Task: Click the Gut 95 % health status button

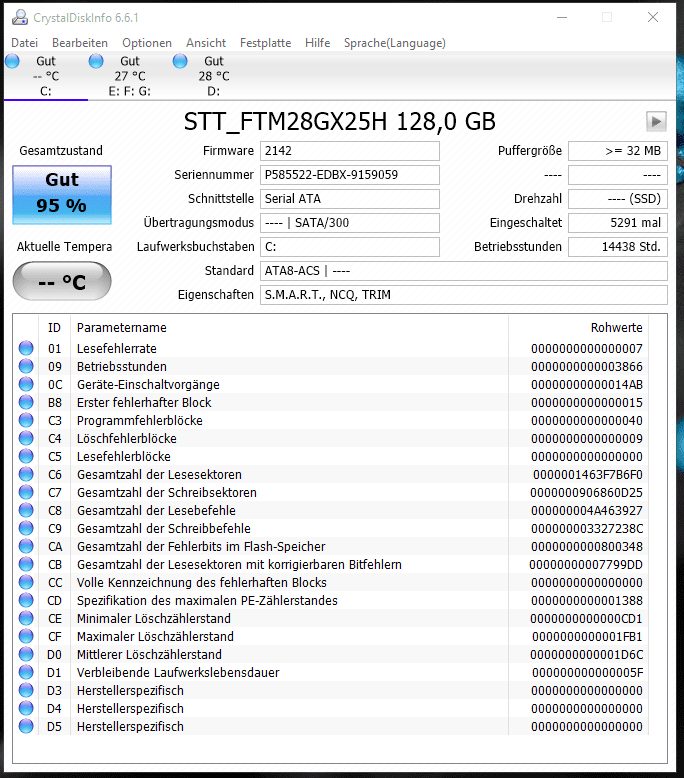Action: [62, 194]
